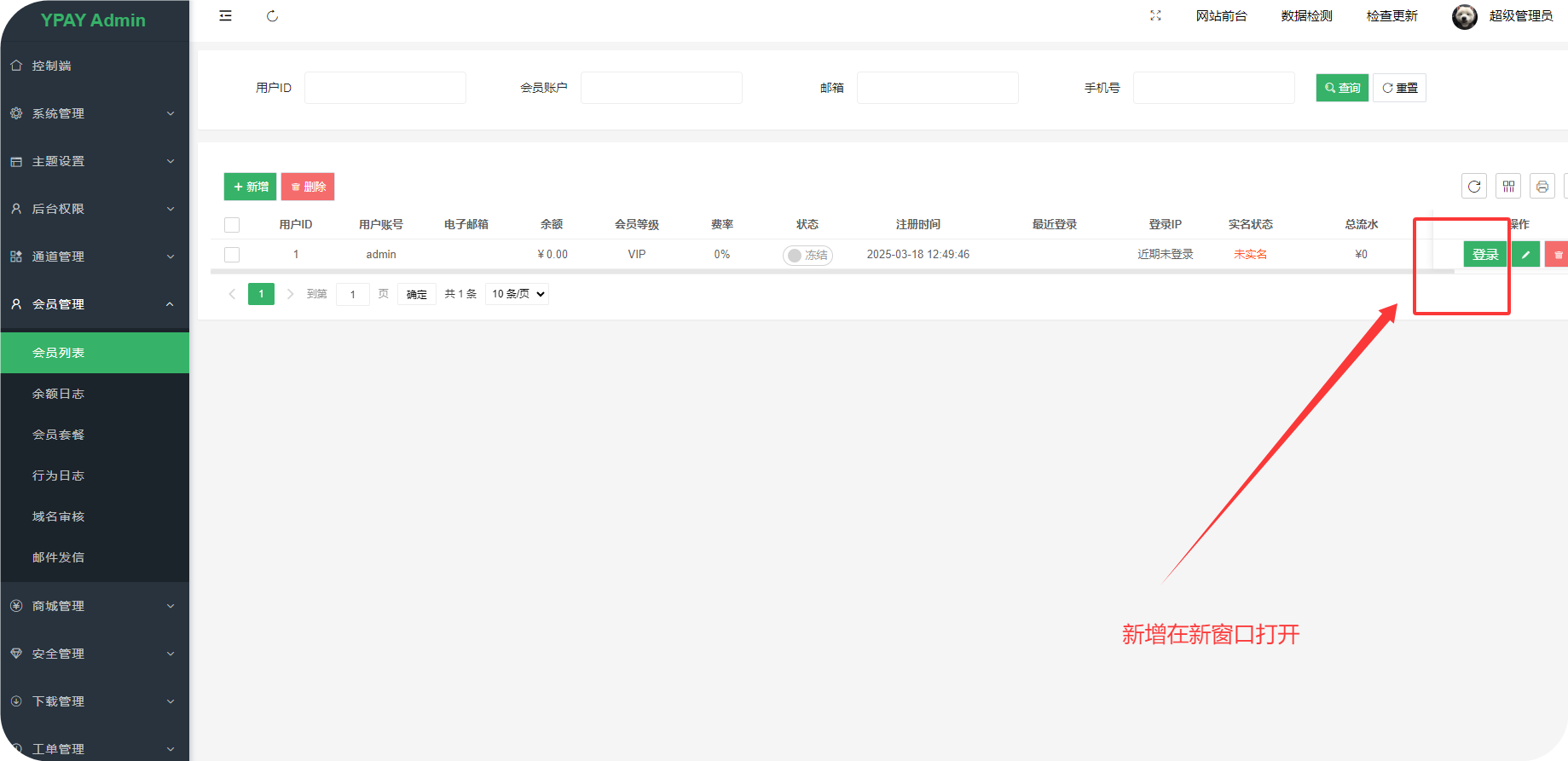Click the 会员等级 column header
Viewport: 1568px width, 761px height.
click(637, 224)
